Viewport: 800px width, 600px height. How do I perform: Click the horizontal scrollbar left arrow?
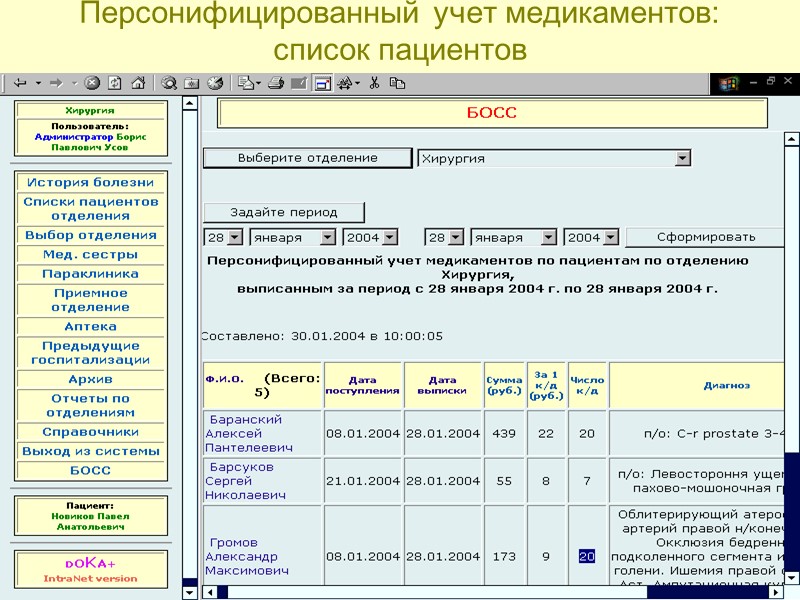tap(210, 592)
